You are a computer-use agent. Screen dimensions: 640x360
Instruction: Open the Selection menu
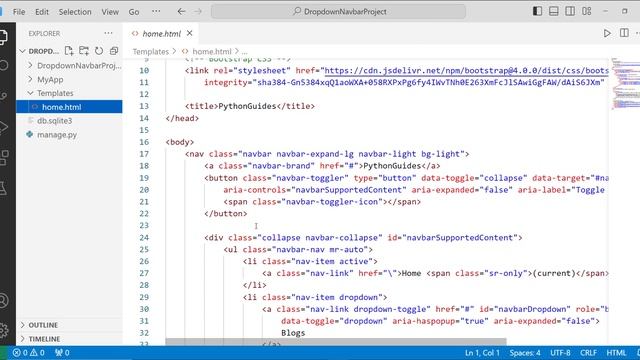(75, 11)
